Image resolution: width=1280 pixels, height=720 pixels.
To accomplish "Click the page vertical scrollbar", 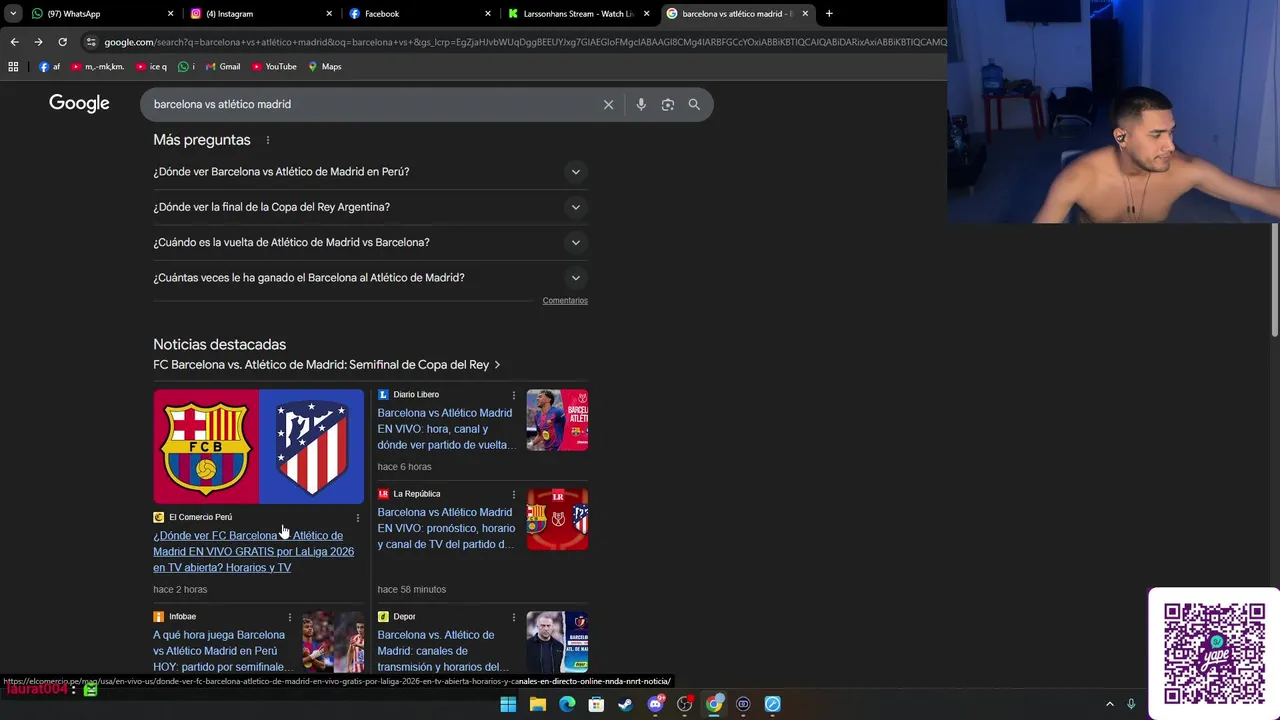I will coord(1274,279).
